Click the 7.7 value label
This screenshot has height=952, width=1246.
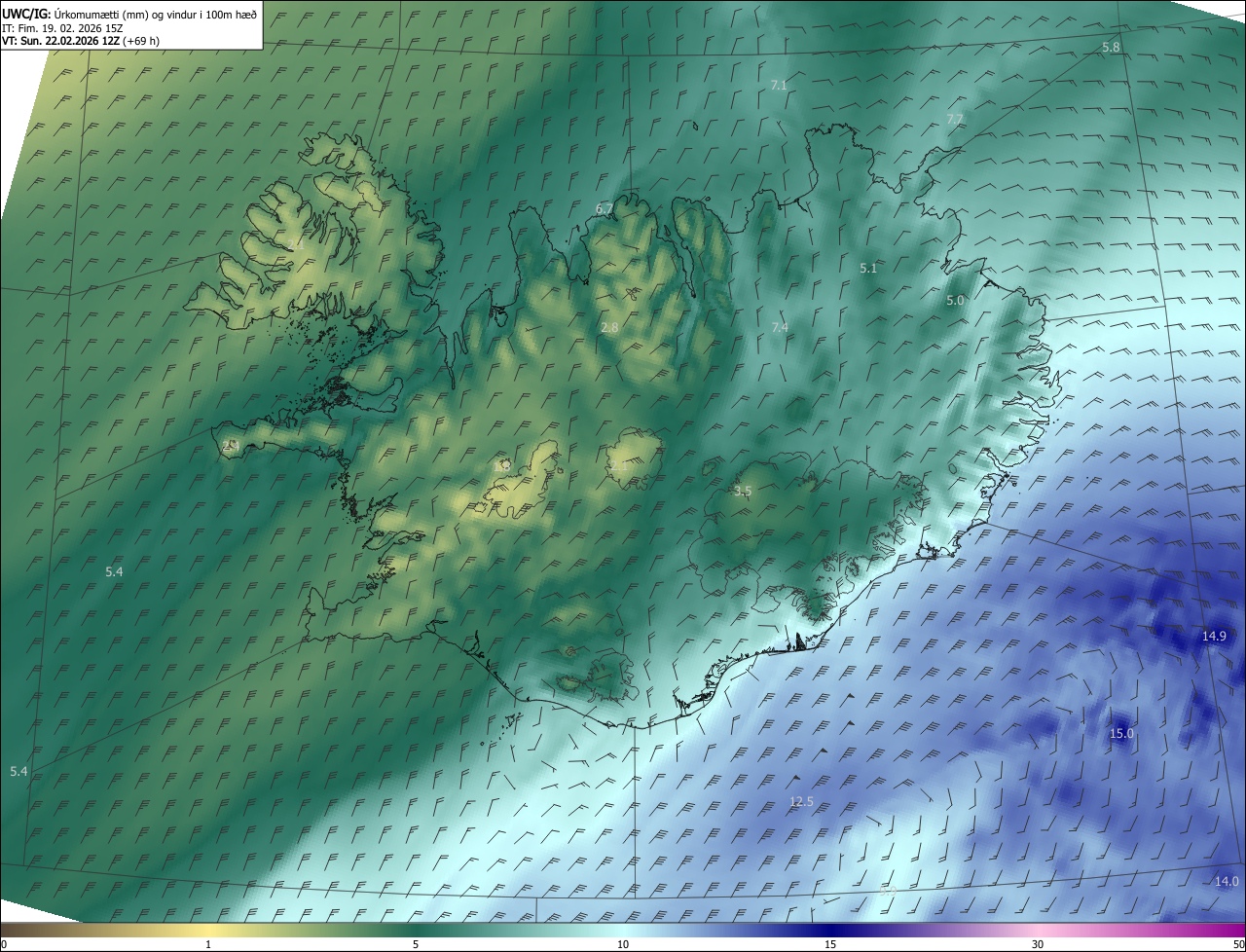[x=955, y=119]
